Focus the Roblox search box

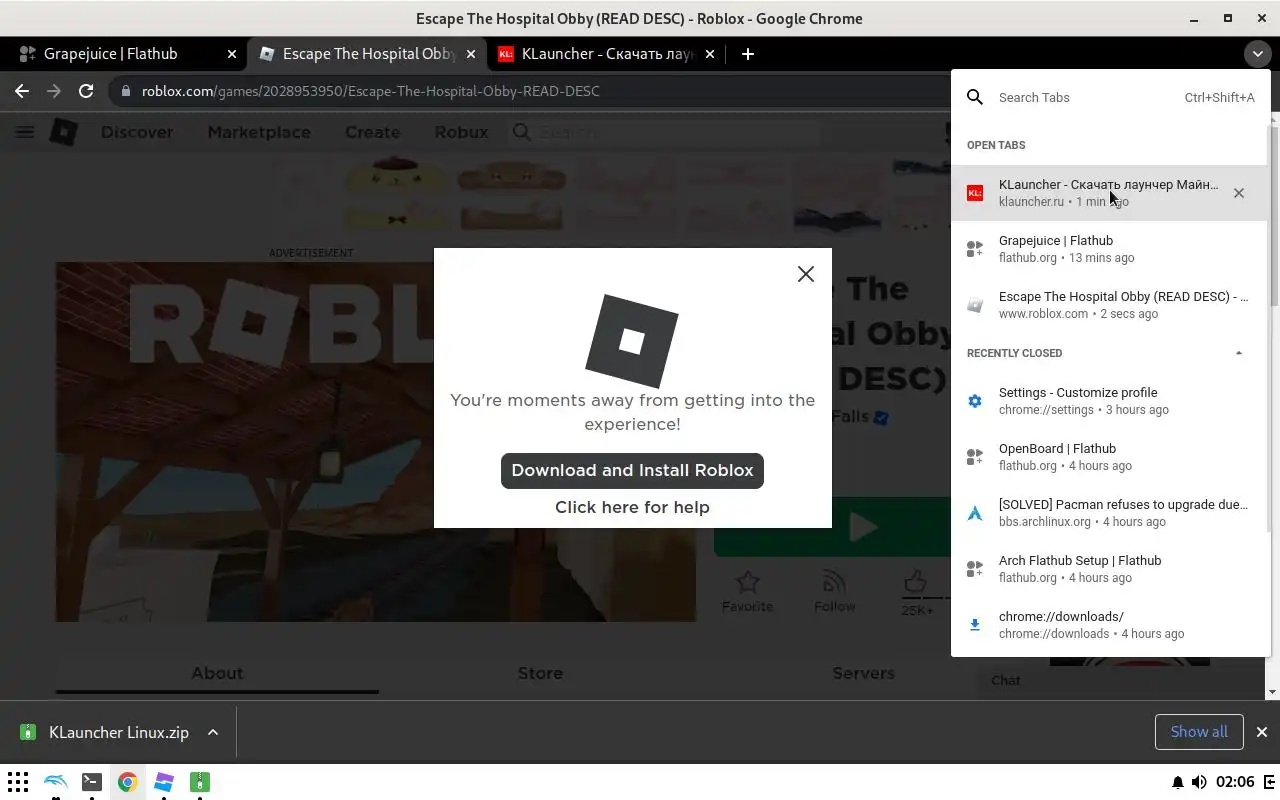[x=665, y=132]
